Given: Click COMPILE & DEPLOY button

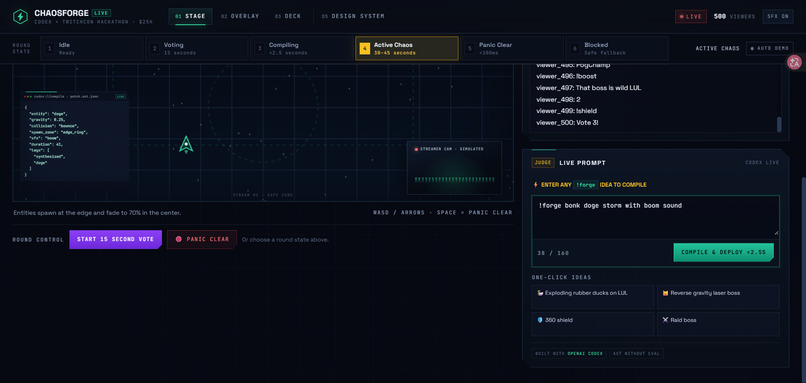Looking at the screenshot, I should pos(723,252).
